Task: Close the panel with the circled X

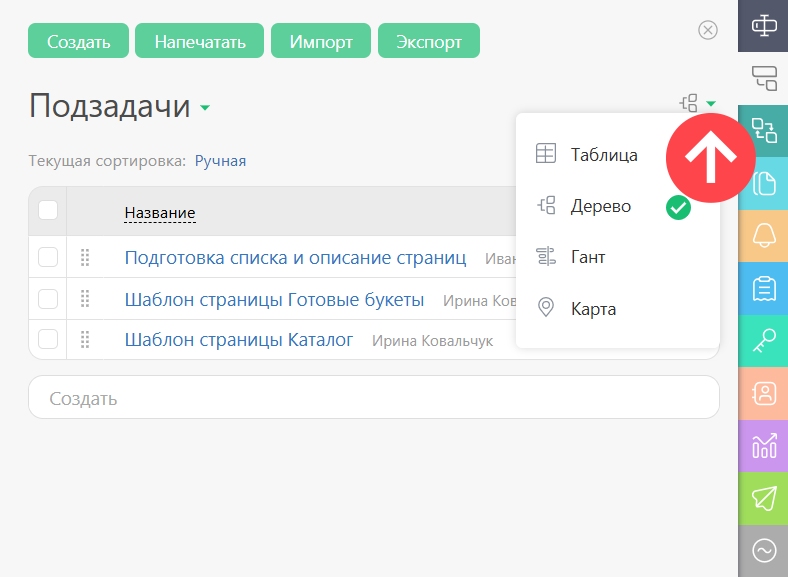Action: (x=708, y=30)
